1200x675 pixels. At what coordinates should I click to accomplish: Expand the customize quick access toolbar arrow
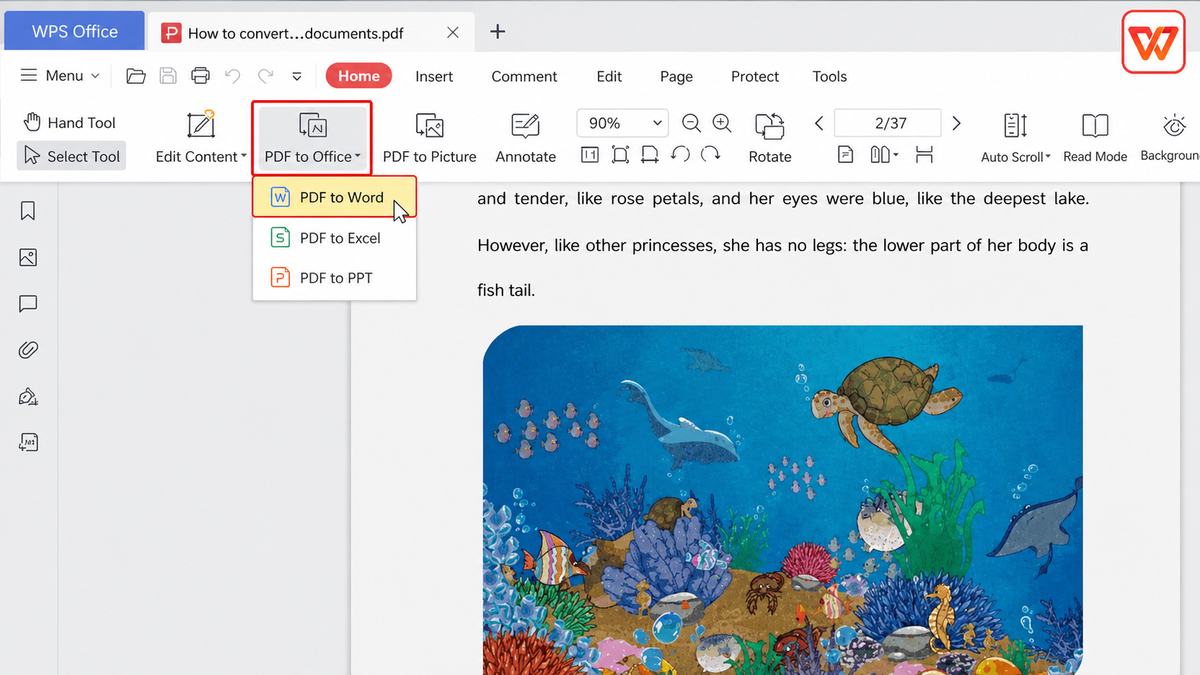297,76
